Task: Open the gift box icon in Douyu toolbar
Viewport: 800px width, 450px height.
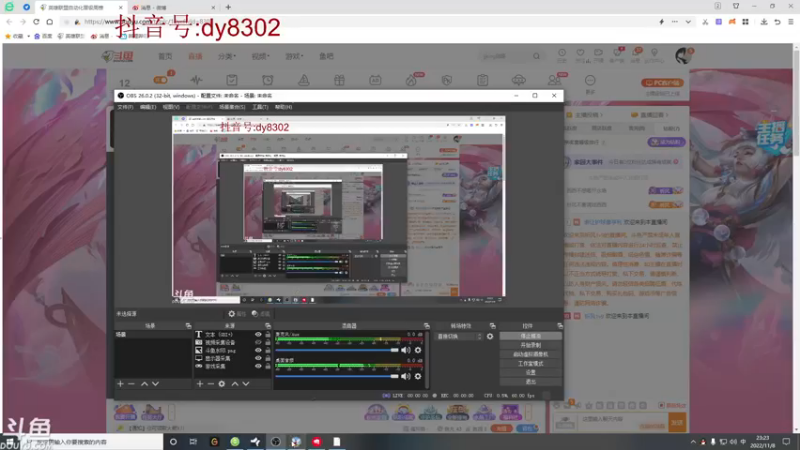Action: click(x=339, y=80)
